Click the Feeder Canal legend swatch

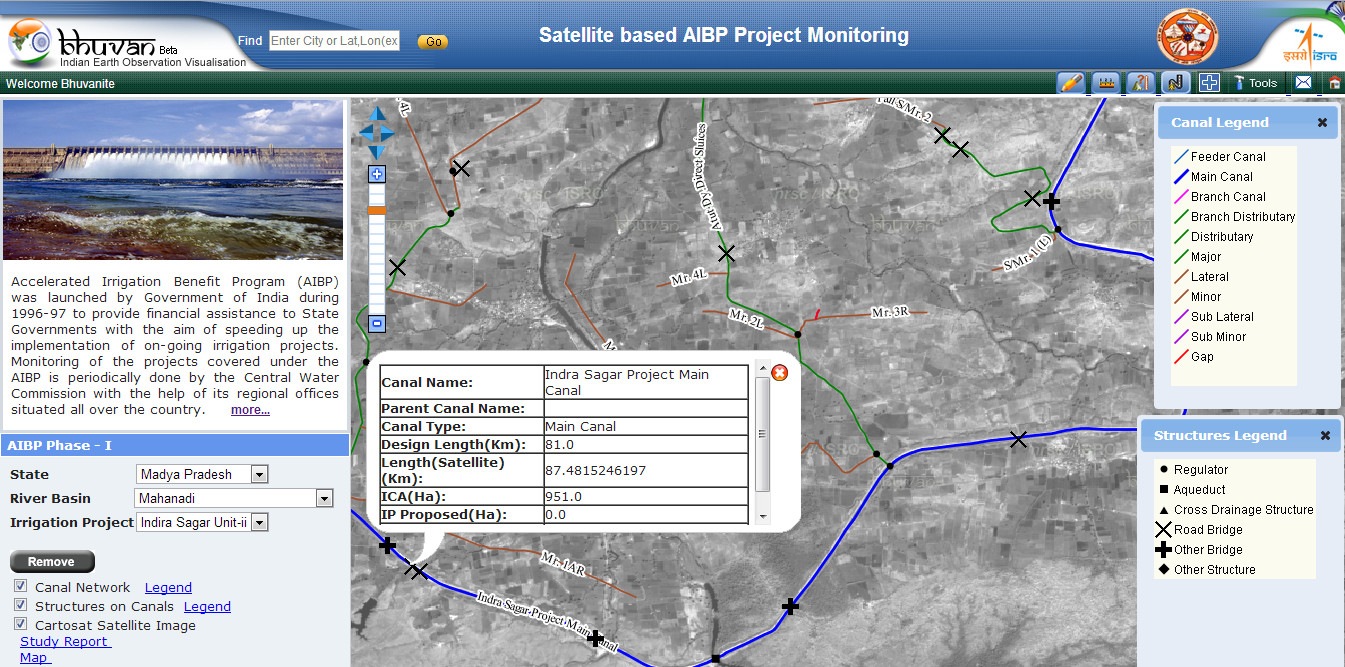pyautogui.click(x=1180, y=157)
